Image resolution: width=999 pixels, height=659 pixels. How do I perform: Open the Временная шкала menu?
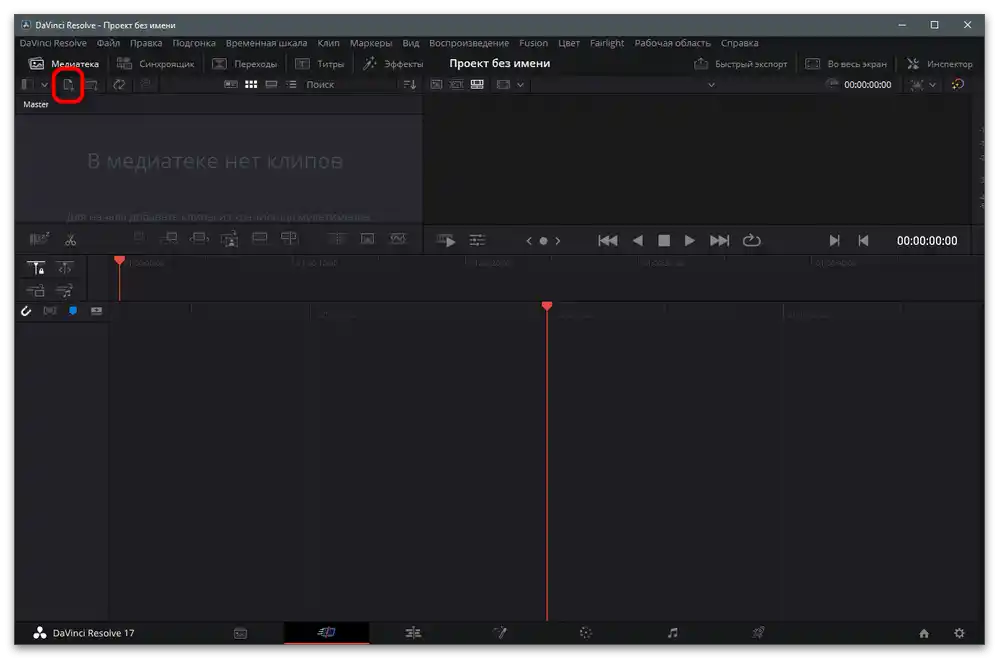click(266, 43)
